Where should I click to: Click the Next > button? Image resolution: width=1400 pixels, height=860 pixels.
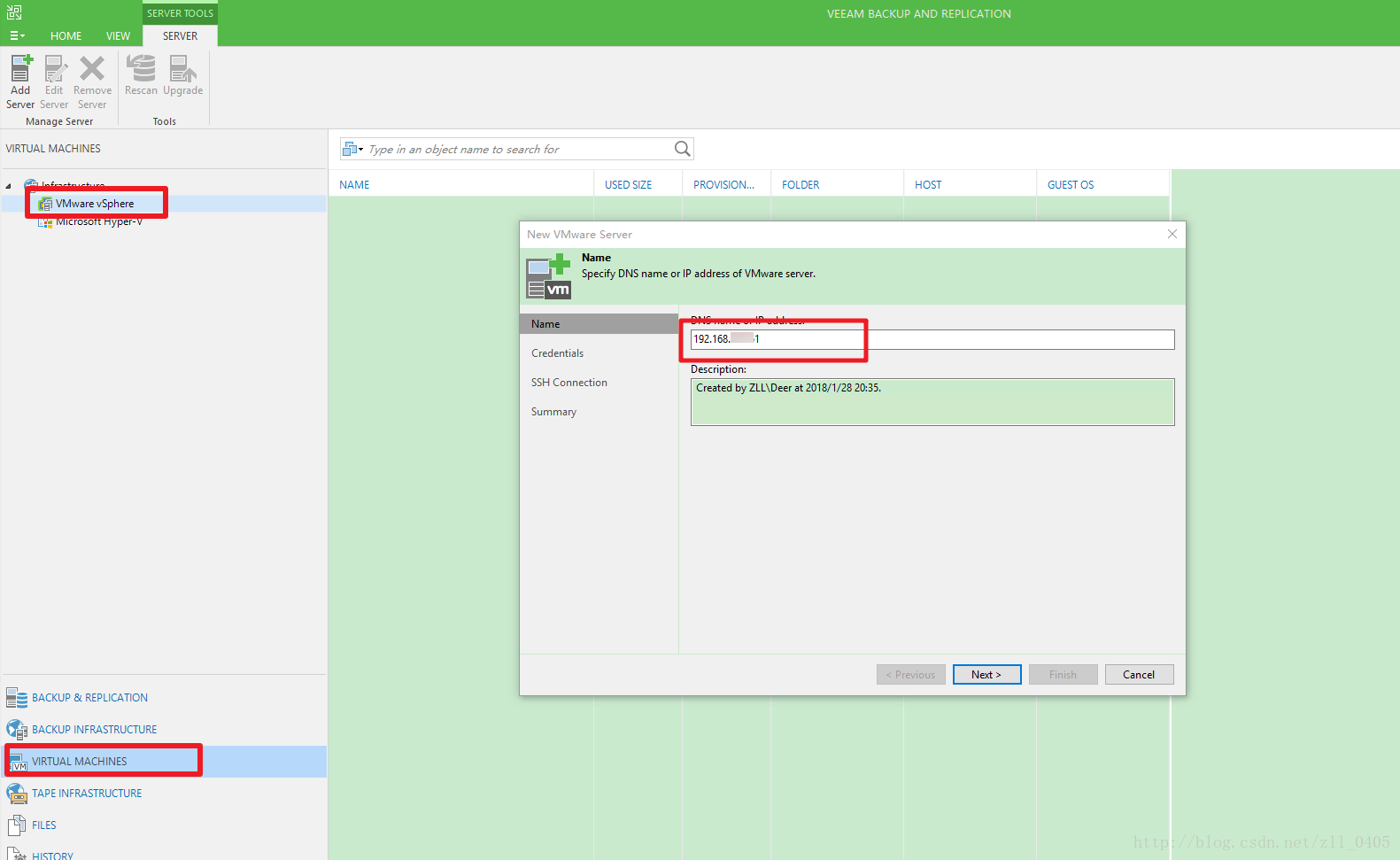986,674
